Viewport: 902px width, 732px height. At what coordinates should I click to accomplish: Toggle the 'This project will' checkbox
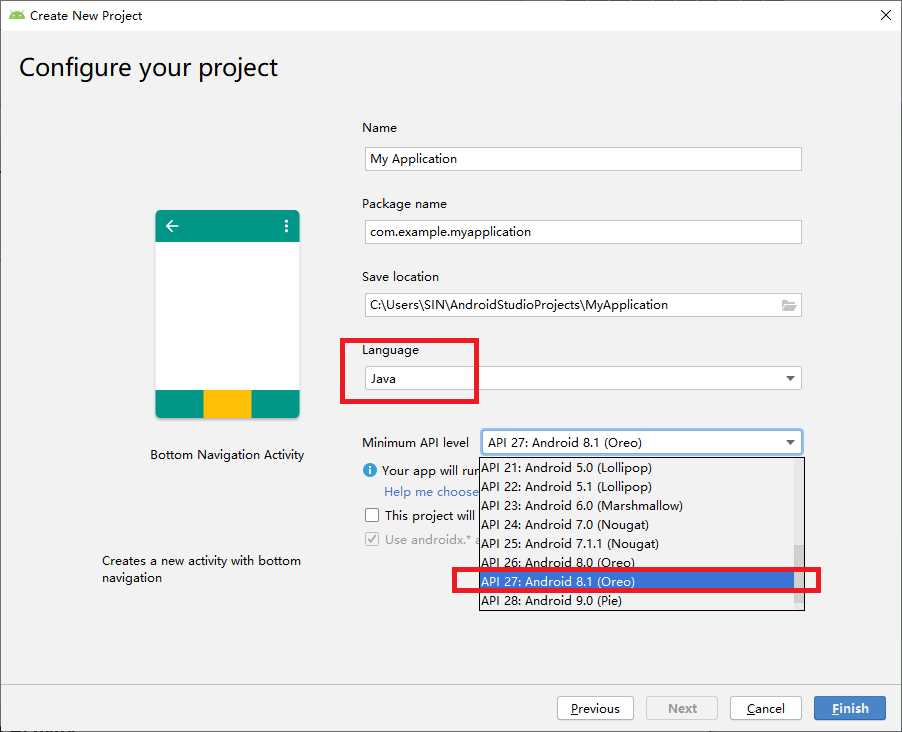pos(372,514)
